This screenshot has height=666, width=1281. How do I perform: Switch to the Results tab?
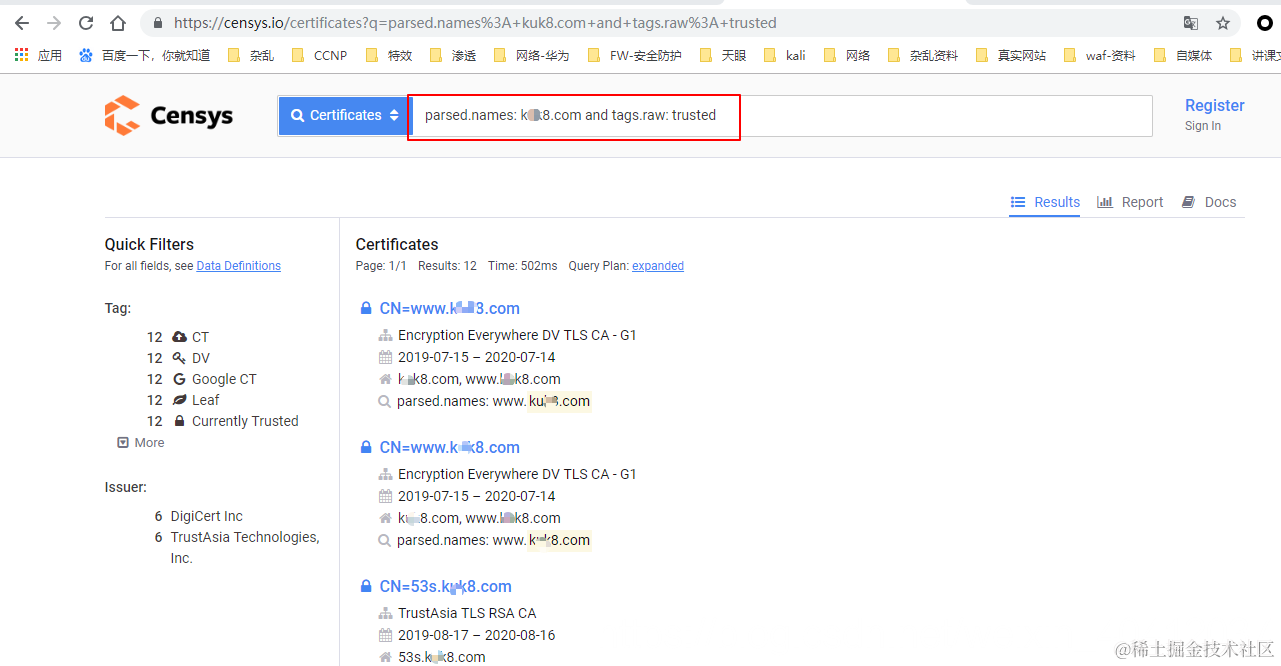(1045, 202)
